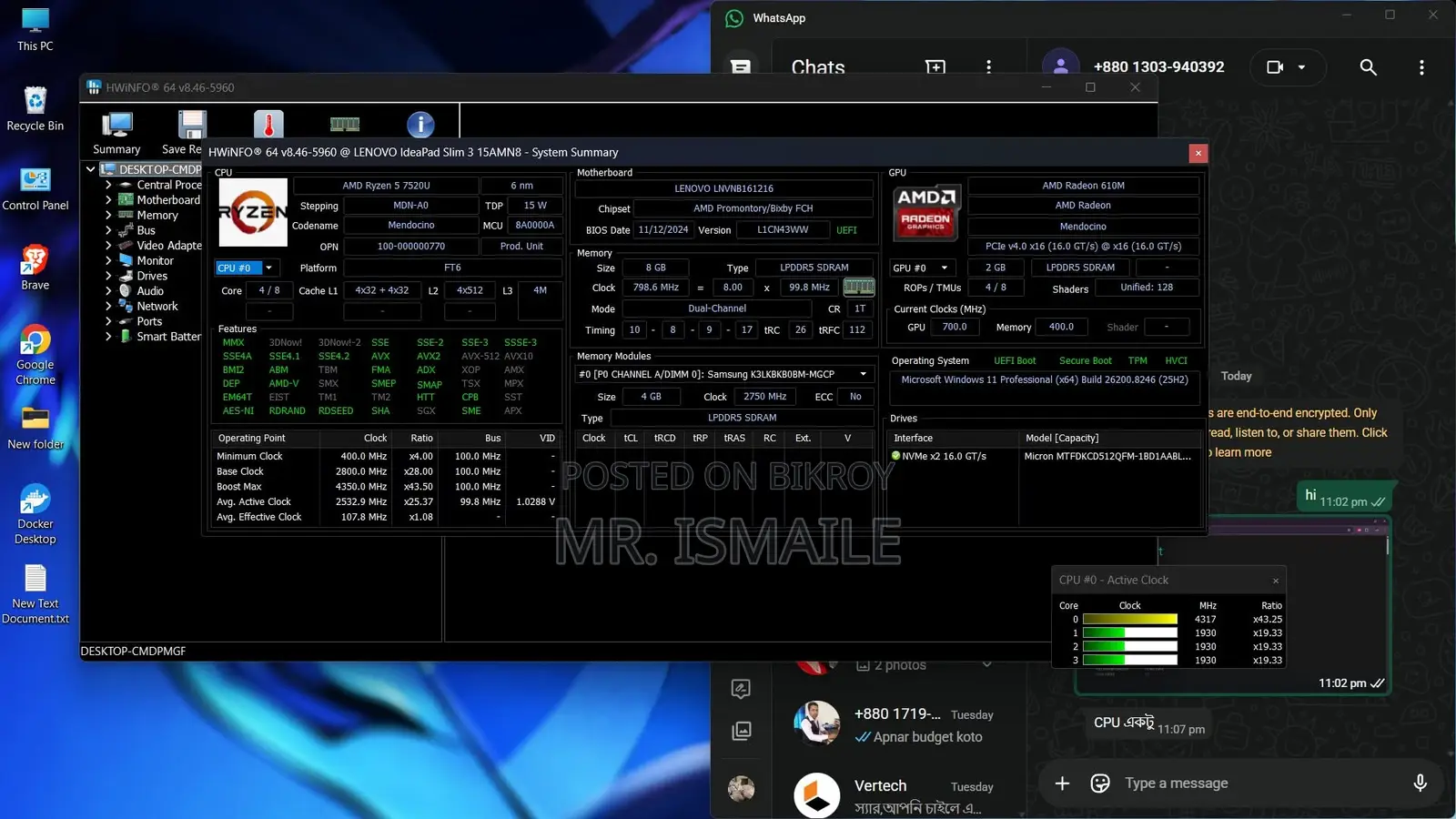Expand the Memory tree node
The width and height of the screenshot is (1456, 819).
click(108, 216)
